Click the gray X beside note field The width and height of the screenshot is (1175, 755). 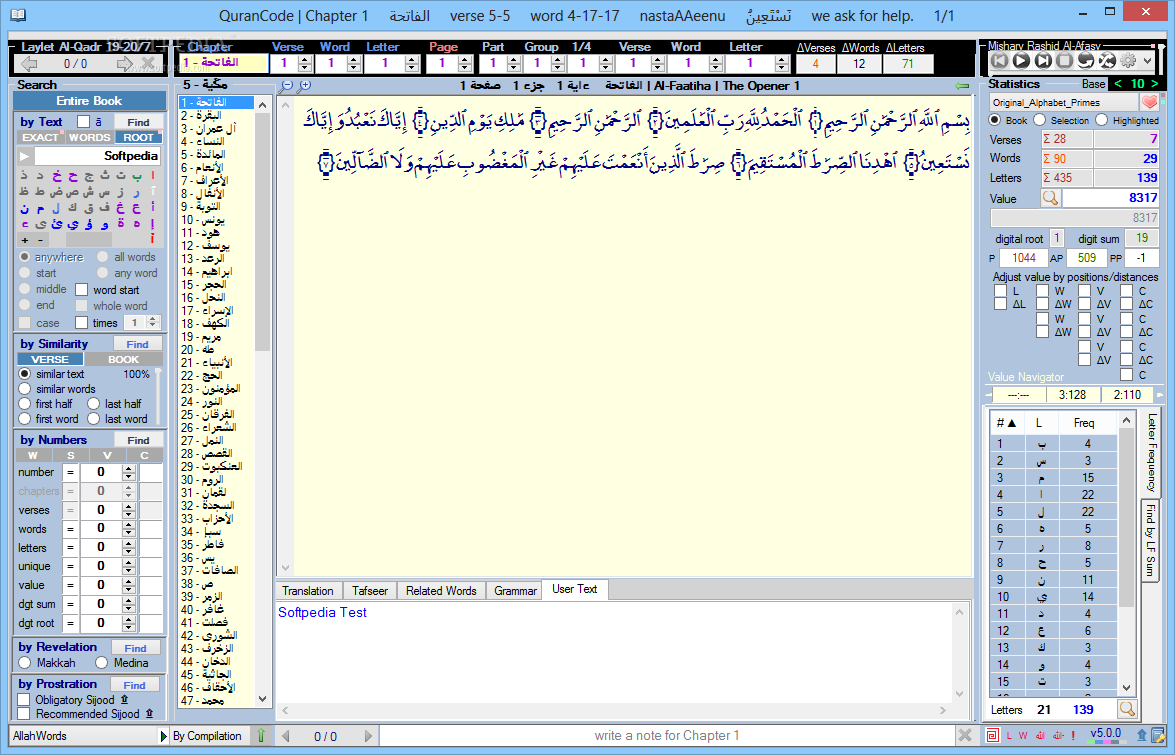[965, 736]
